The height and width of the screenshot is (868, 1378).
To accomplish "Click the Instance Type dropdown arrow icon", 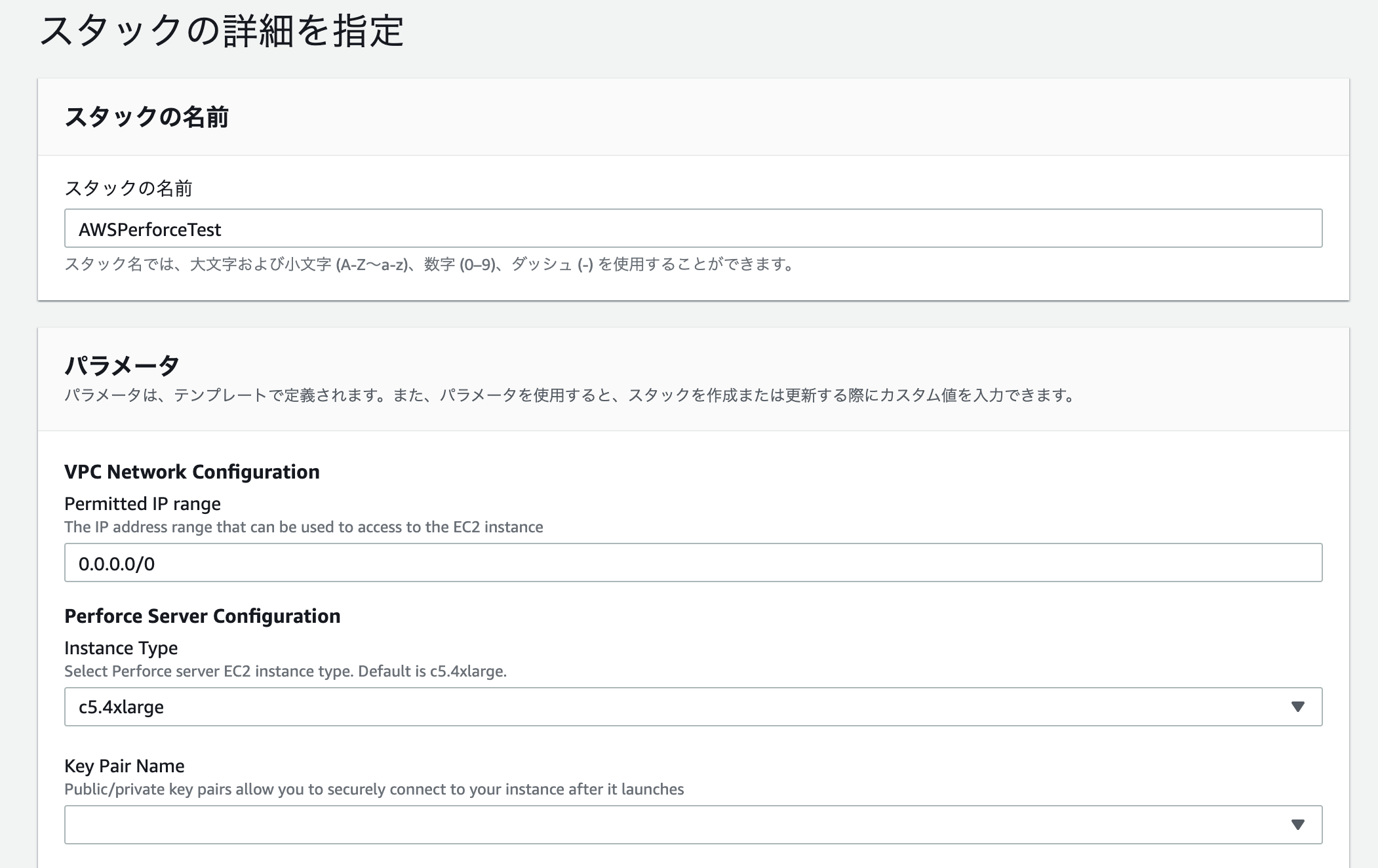I will [x=1297, y=707].
